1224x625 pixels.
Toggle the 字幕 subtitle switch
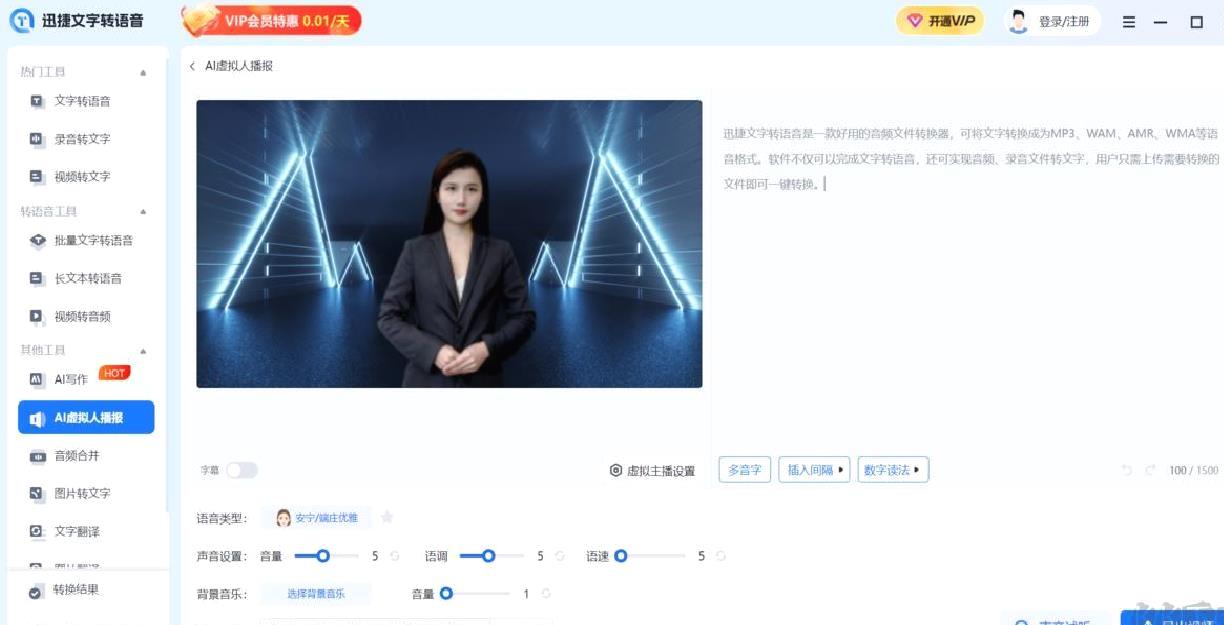click(241, 470)
